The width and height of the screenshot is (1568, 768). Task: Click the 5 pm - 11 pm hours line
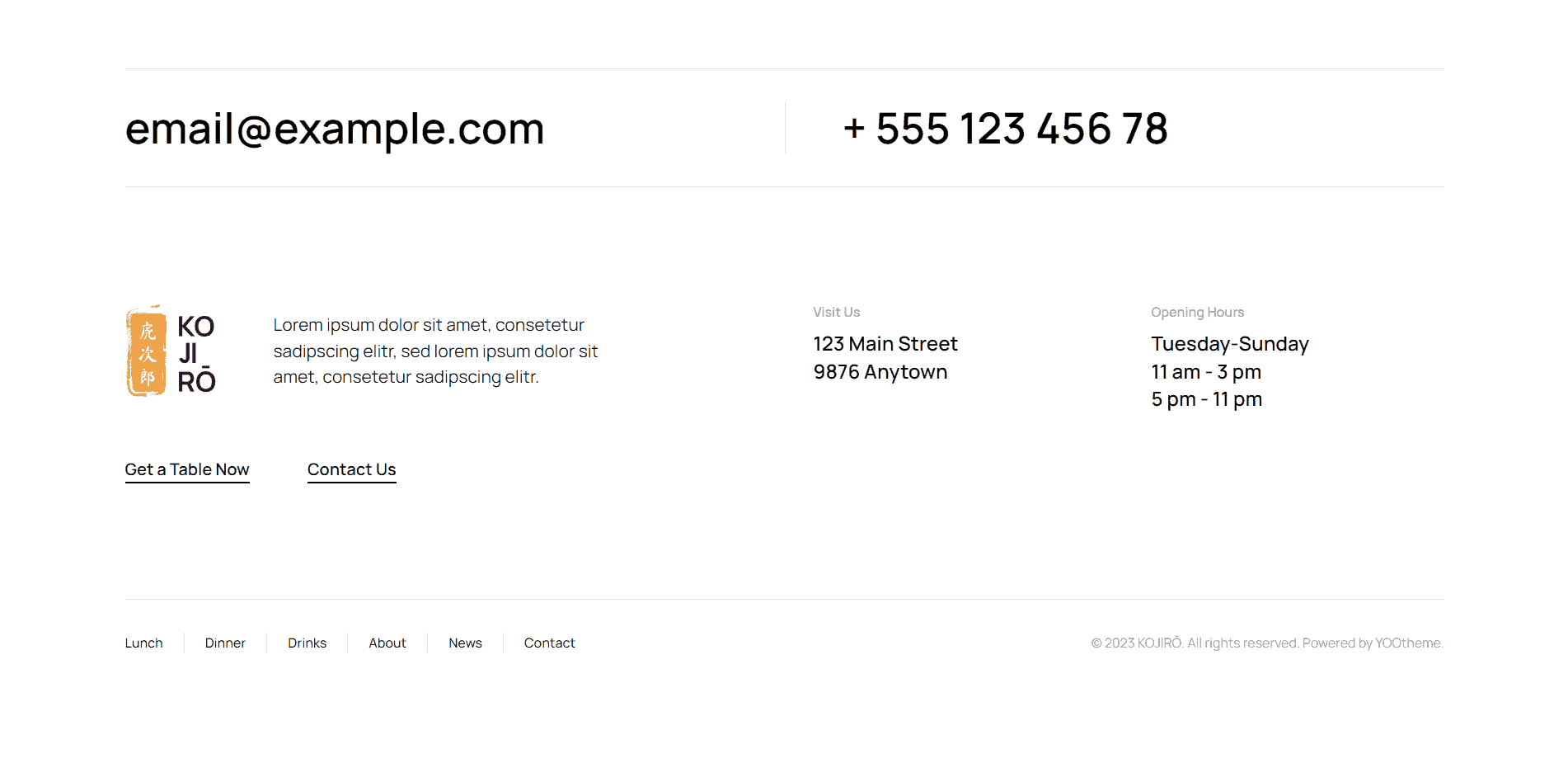click(1206, 399)
